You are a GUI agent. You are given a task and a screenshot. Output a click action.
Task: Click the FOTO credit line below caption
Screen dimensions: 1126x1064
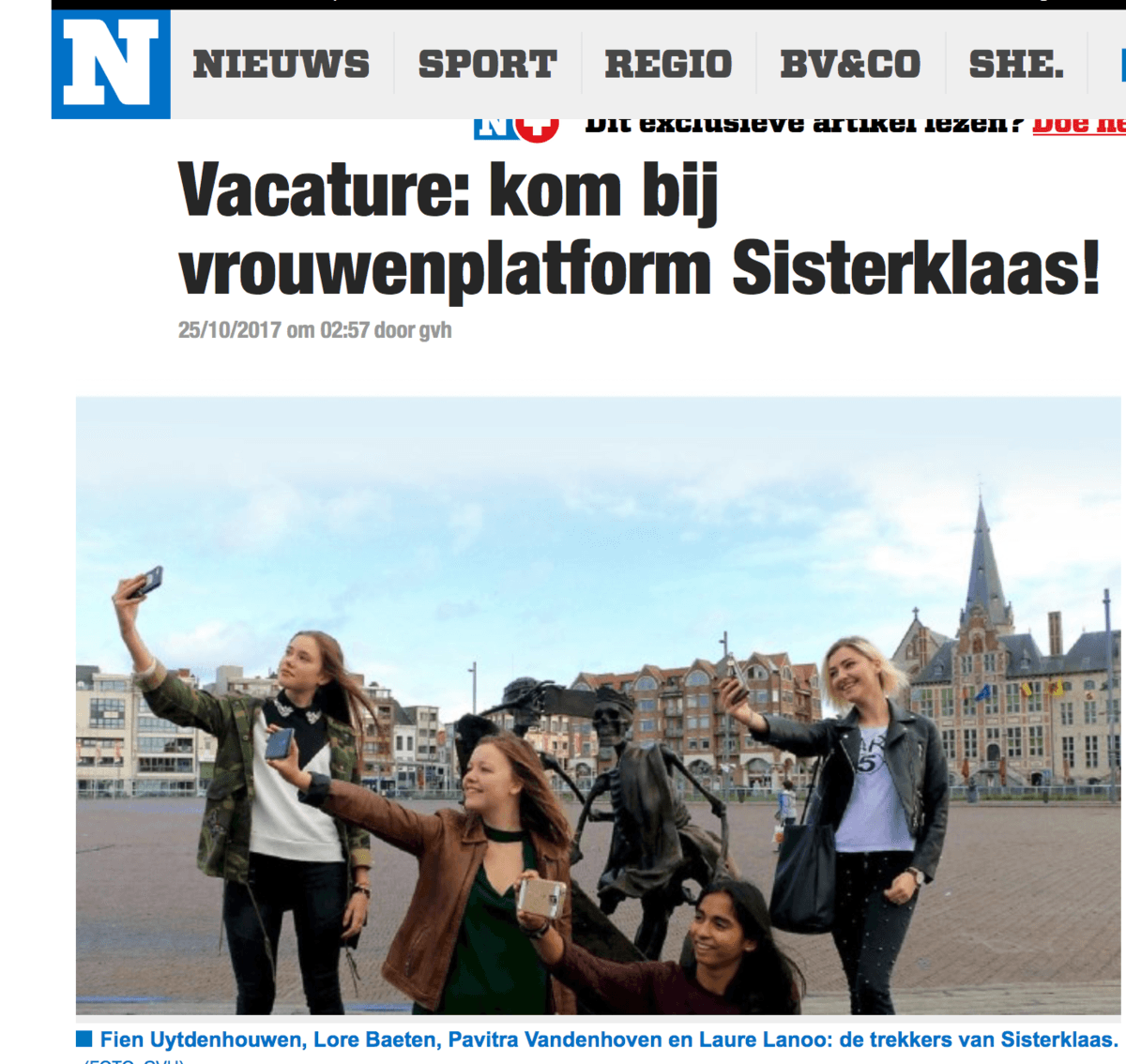134,1060
